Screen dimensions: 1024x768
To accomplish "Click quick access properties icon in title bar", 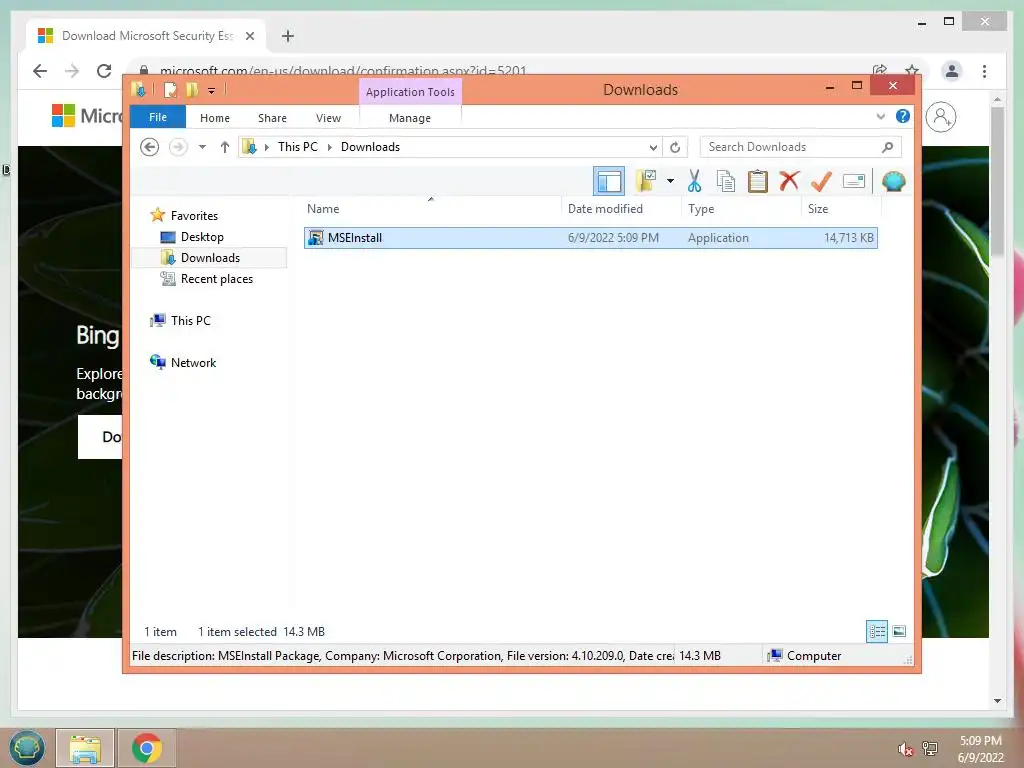I will tap(170, 89).
